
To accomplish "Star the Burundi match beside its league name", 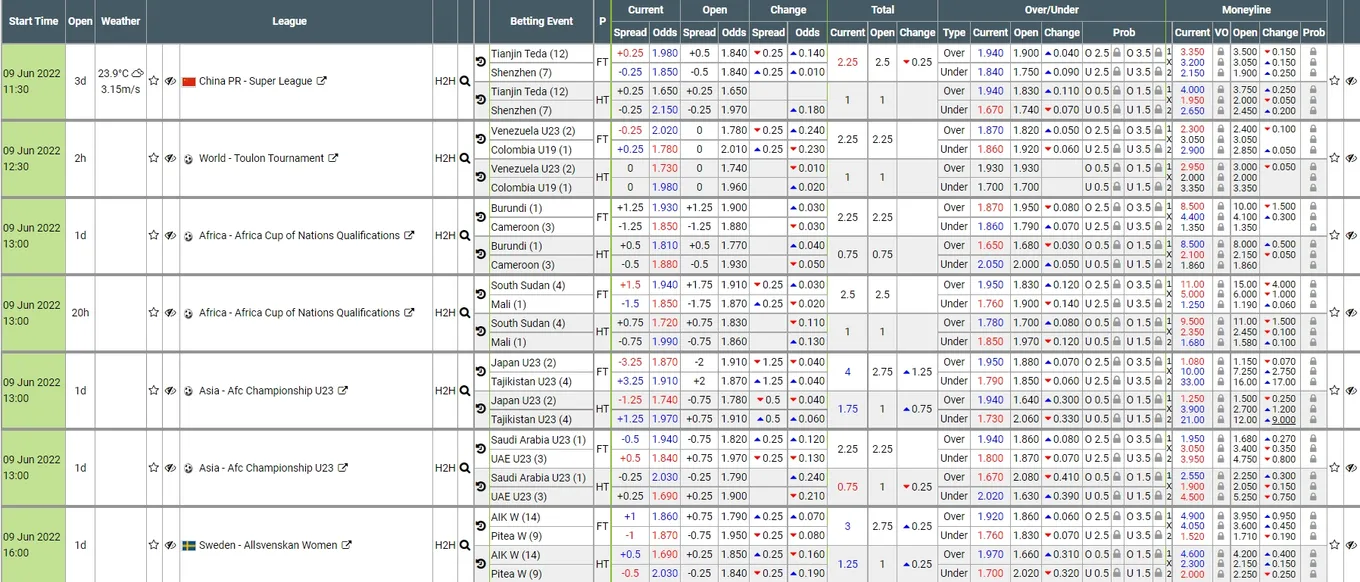I will click(x=154, y=236).
